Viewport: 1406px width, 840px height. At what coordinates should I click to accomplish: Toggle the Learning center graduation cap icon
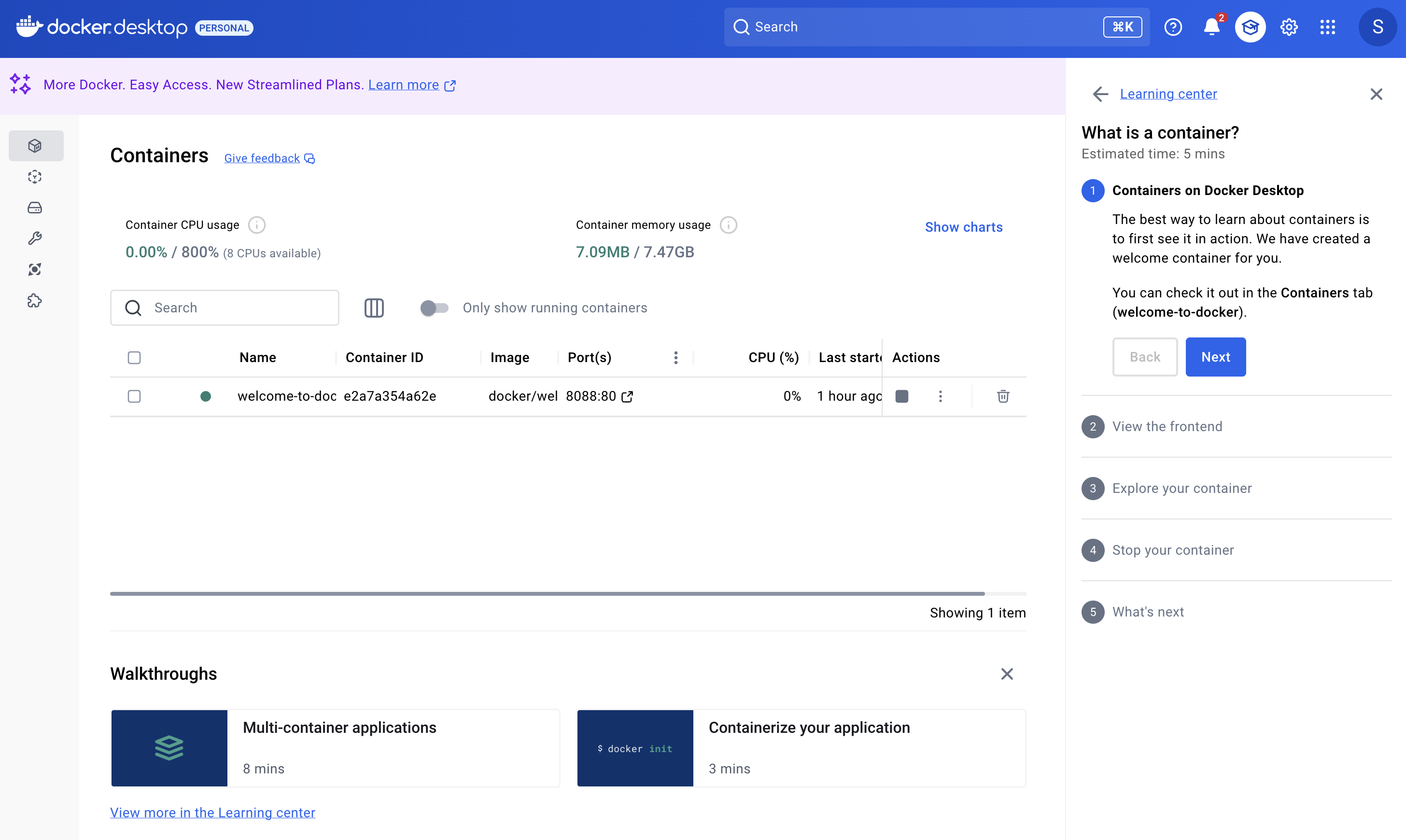coord(1250,27)
